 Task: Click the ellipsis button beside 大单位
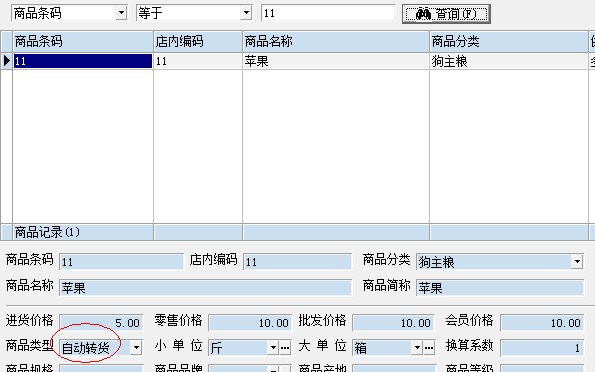pyautogui.click(x=429, y=347)
